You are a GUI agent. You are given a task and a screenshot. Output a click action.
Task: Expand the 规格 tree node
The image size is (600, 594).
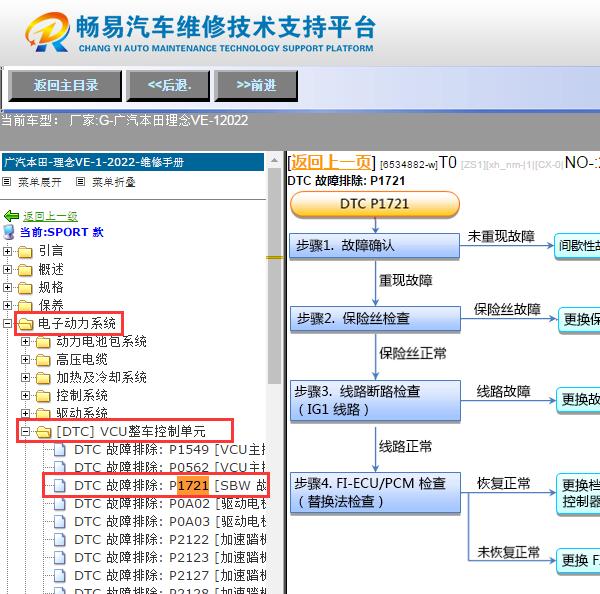tap(7, 287)
